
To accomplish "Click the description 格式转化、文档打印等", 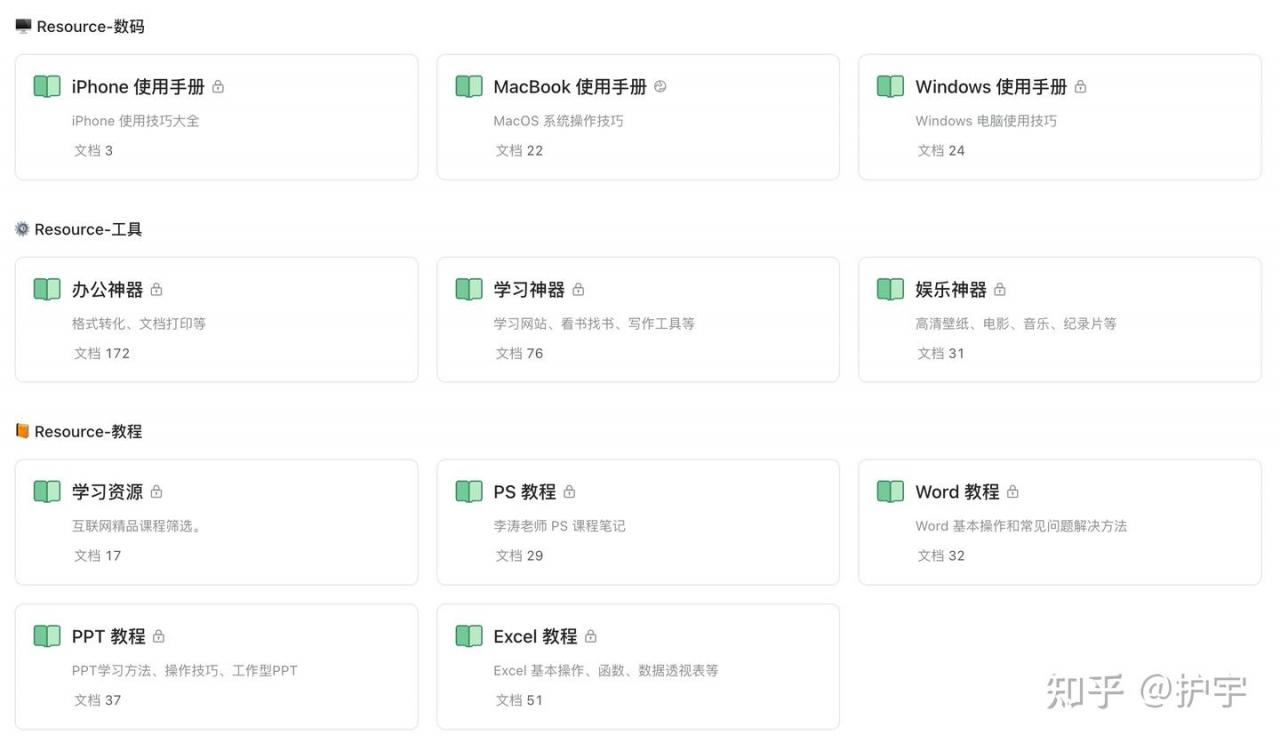I will pyautogui.click(x=139, y=323).
